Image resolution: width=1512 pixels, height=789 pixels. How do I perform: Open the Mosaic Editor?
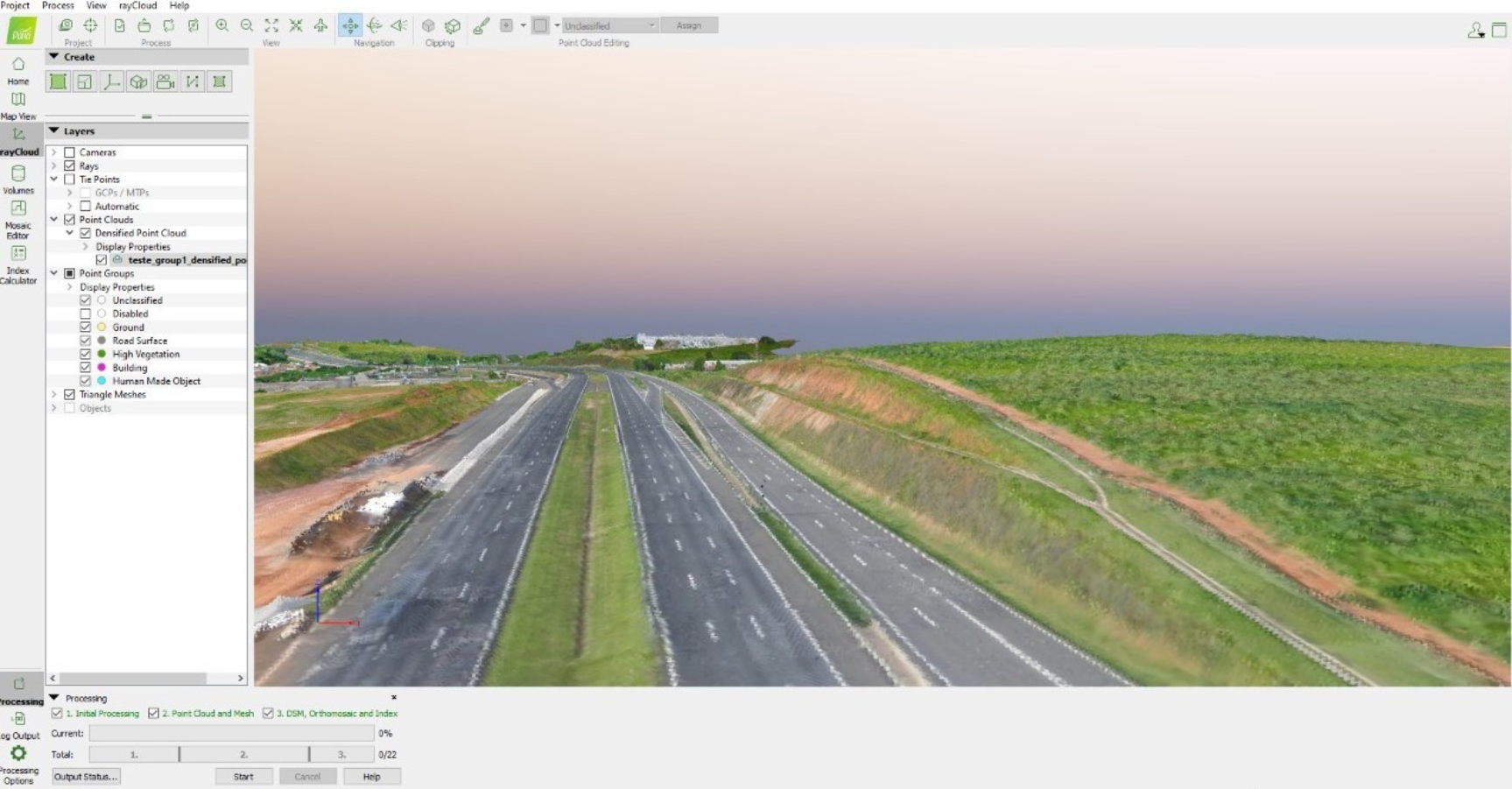click(18, 219)
